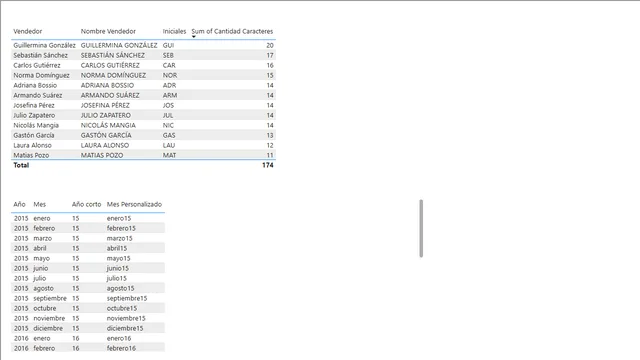Select vendor Gastón García cell
Image resolution: width=640 pixels, height=360 pixels.
[33, 135]
